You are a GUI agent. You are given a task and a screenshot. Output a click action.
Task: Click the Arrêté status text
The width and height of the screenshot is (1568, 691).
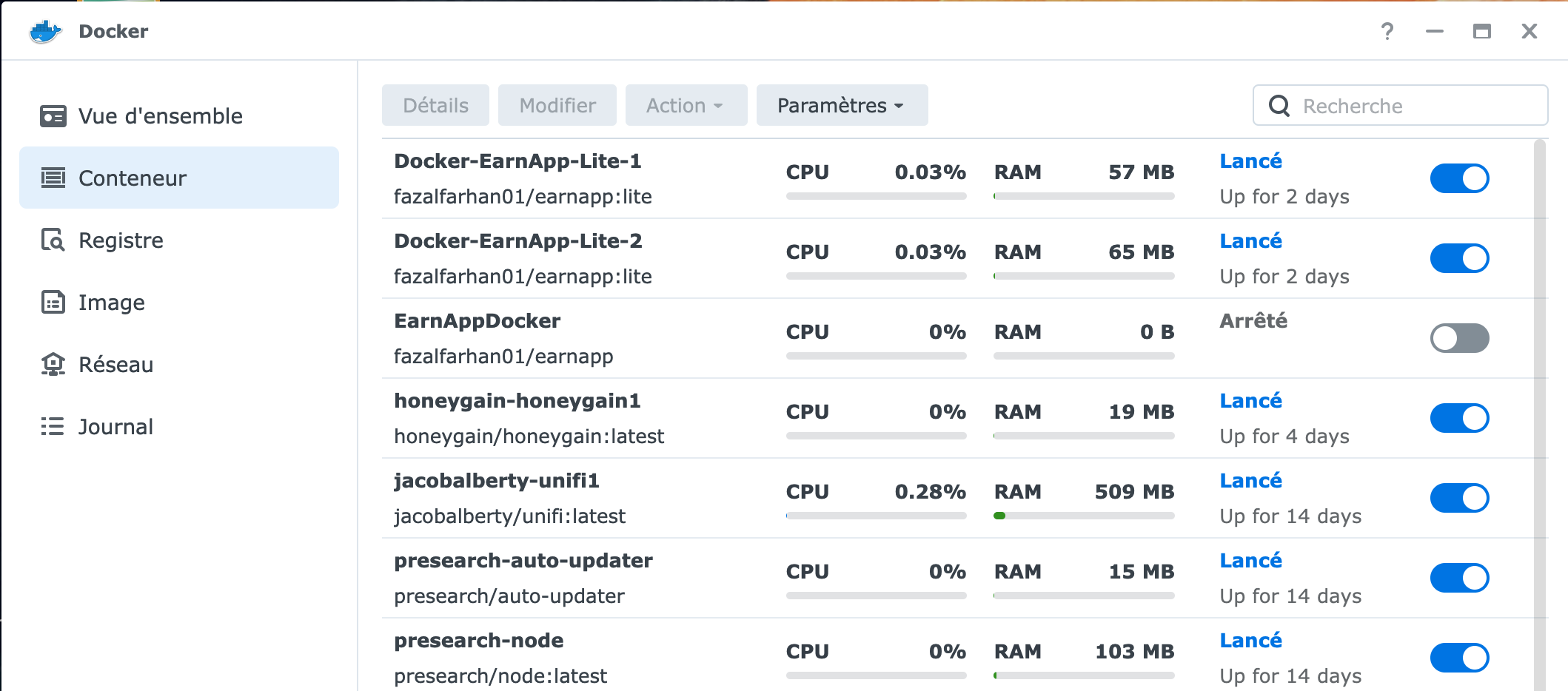click(1253, 321)
